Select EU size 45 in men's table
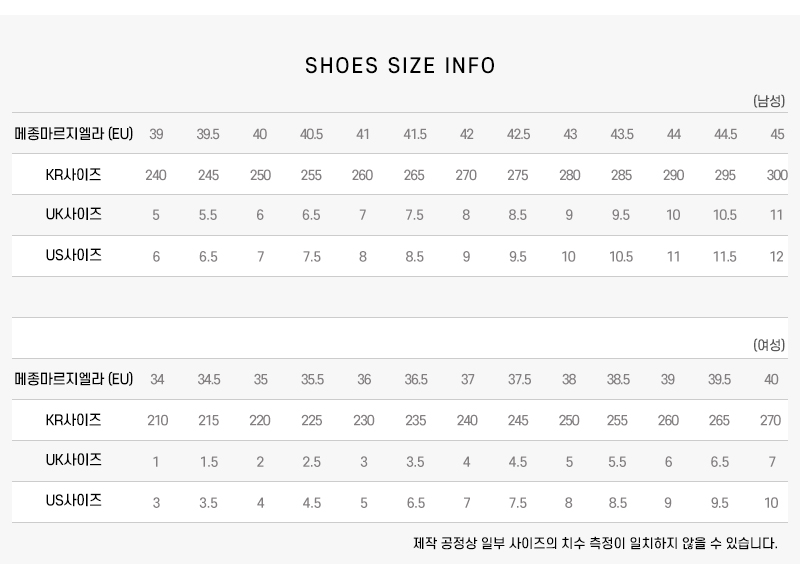The width and height of the screenshot is (800, 581). [x=777, y=134]
